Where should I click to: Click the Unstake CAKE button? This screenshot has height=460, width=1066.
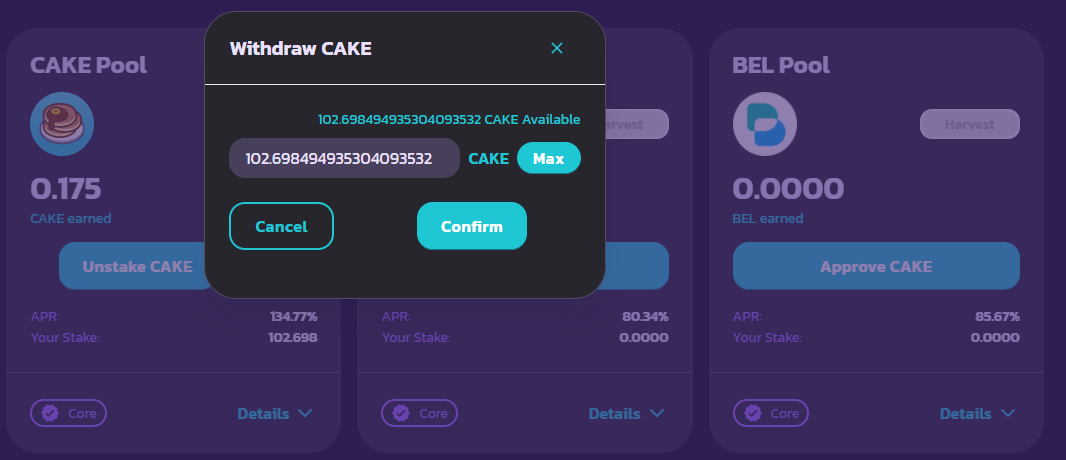point(137,266)
